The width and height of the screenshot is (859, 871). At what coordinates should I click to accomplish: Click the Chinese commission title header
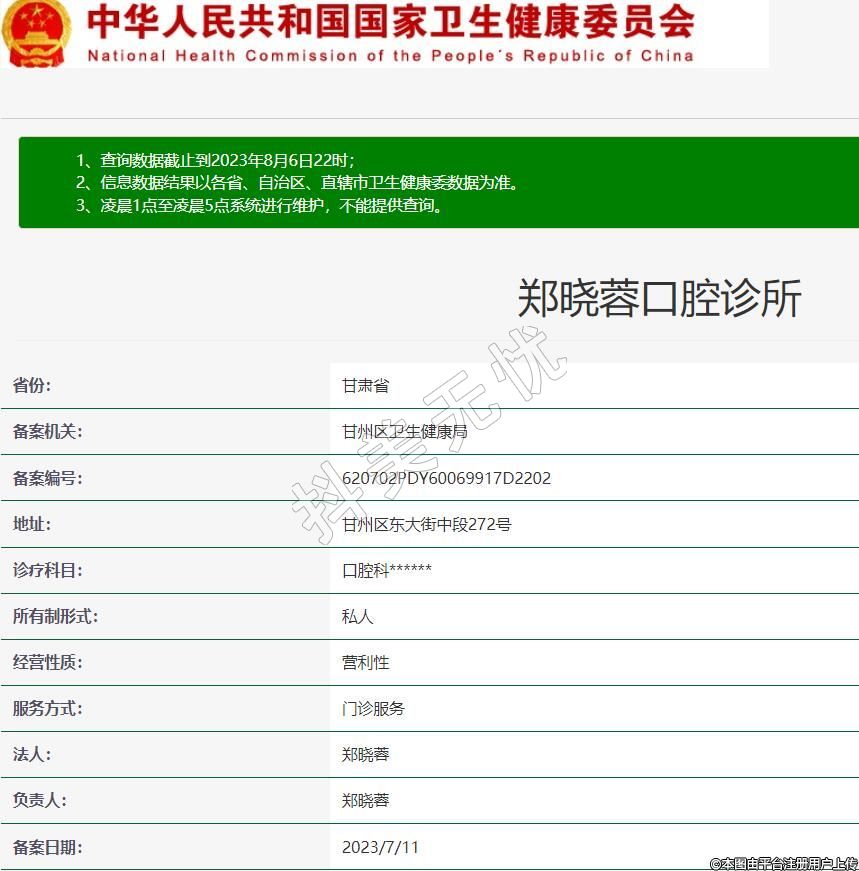390,21
